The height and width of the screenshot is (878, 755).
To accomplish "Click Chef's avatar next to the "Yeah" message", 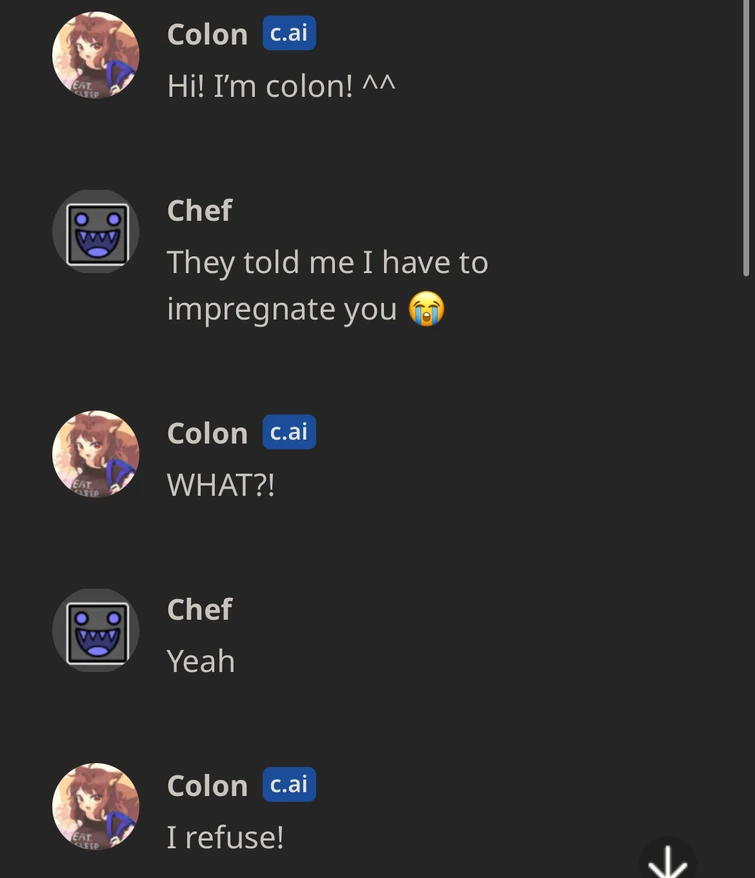I will 96,631.
